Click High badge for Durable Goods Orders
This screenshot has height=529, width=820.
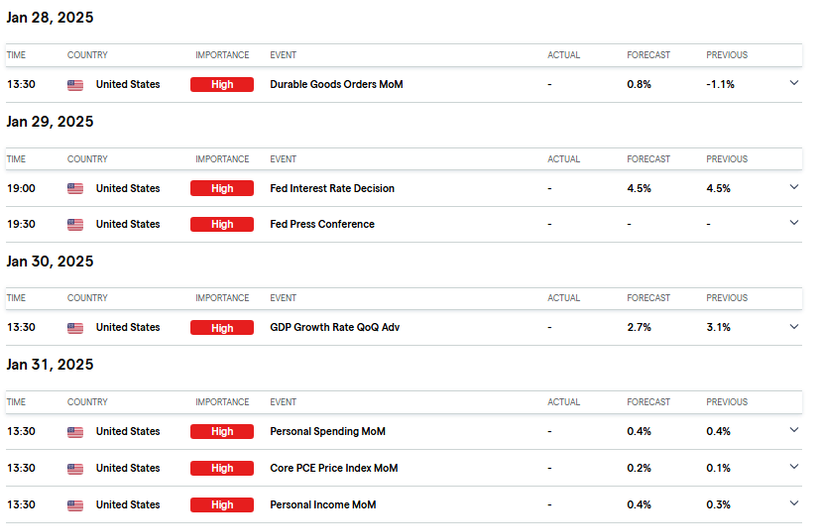click(x=222, y=85)
